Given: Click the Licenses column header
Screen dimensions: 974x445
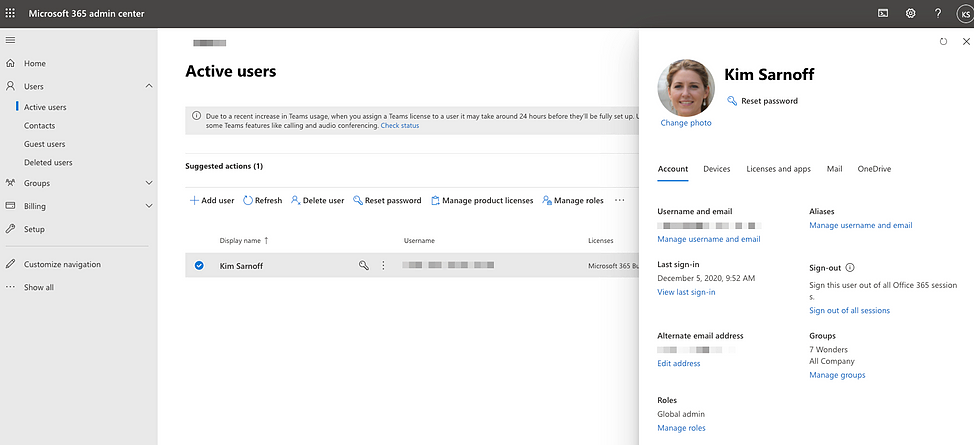Looking at the screenshot, I should click(x=601, y=241).
